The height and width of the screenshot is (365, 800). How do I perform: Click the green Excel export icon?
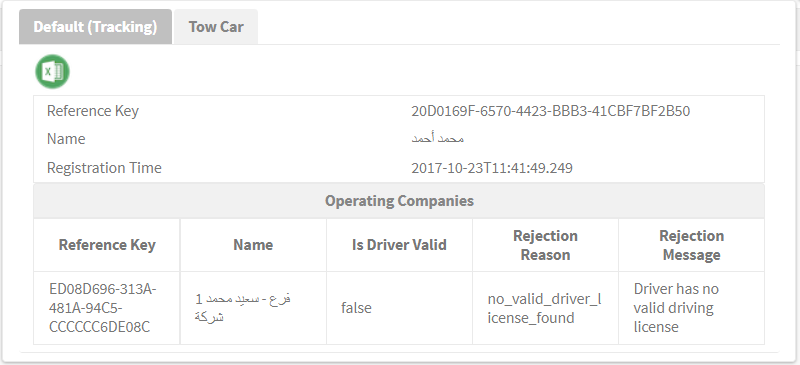53,71
